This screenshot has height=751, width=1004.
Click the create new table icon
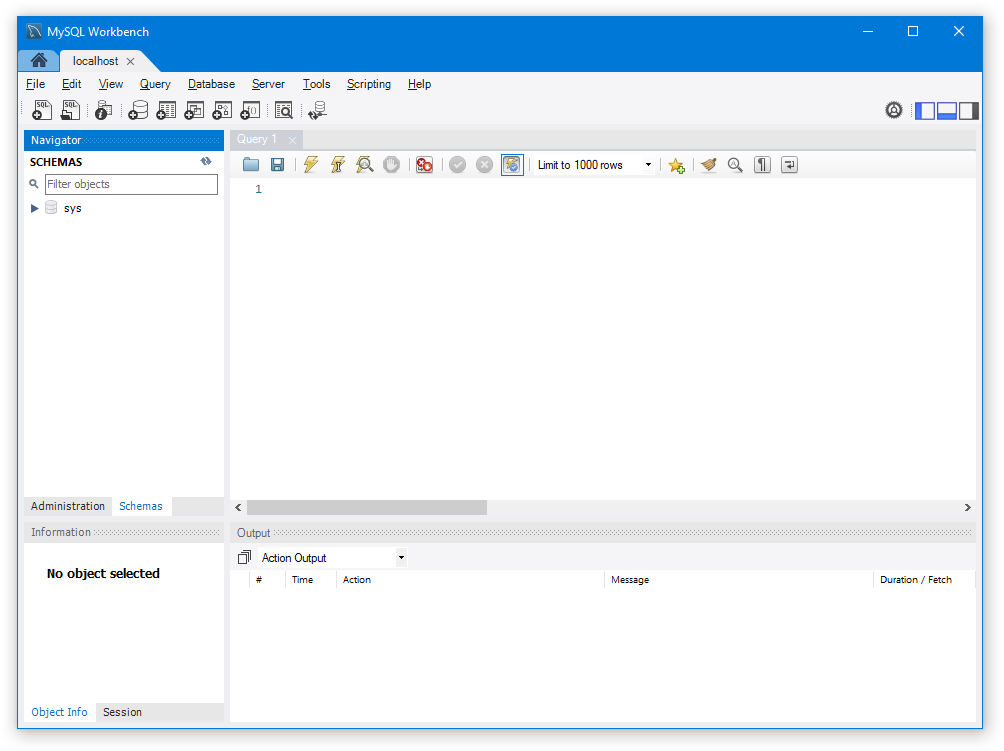166,111
